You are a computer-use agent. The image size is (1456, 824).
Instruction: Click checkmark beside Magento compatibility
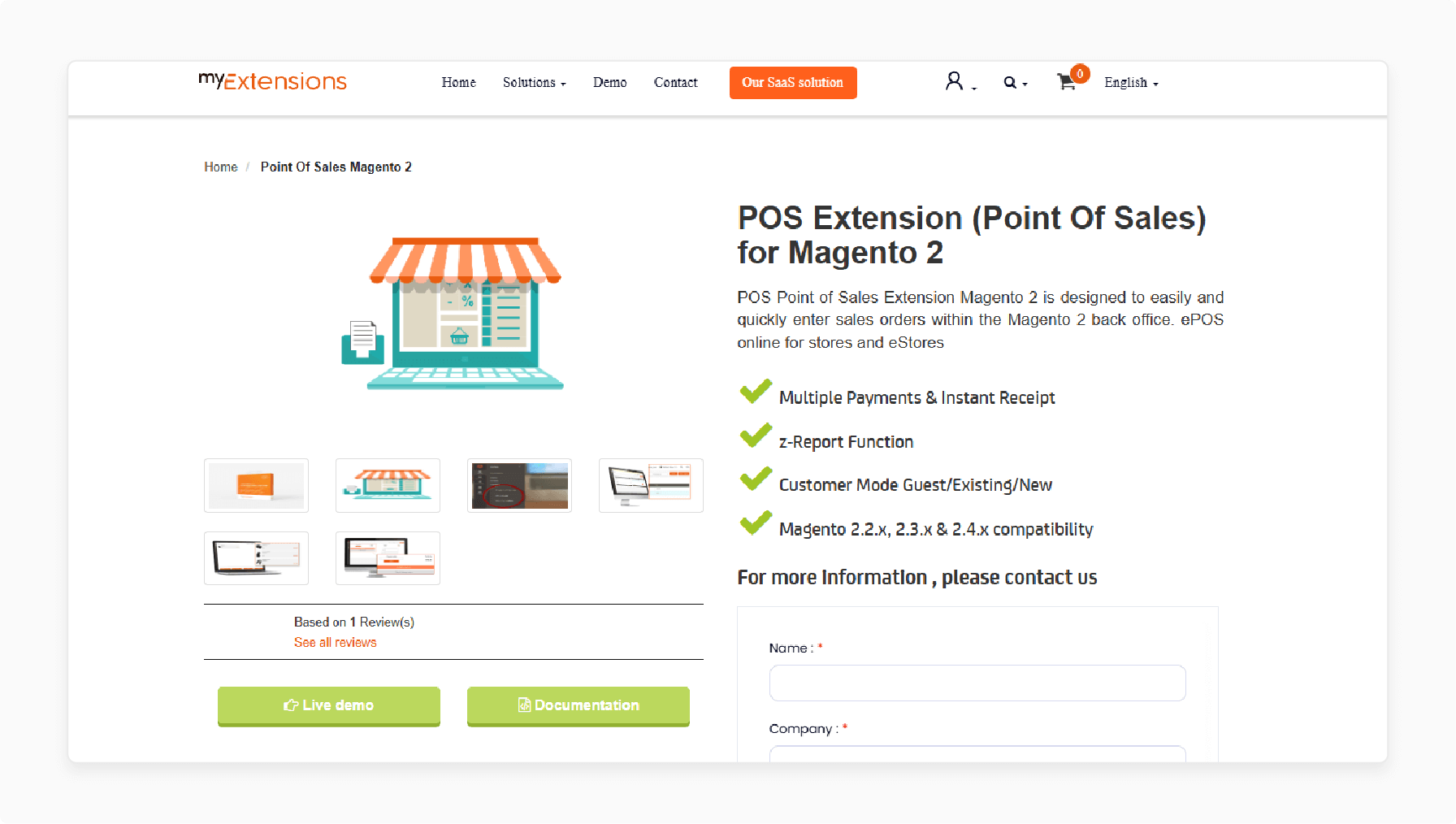[x=756, y=523]
